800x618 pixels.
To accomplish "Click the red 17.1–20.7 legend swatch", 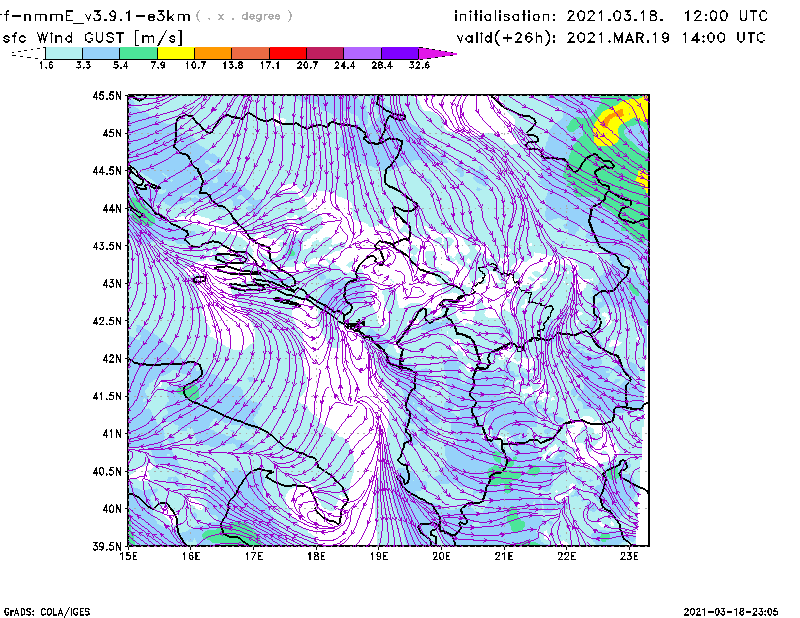I will click(288, 53).
